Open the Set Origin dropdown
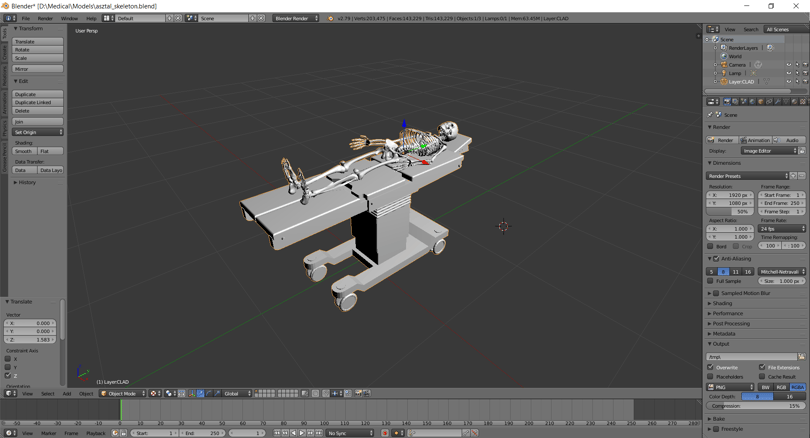The image size is (810, 438). [x=38, y=132]
